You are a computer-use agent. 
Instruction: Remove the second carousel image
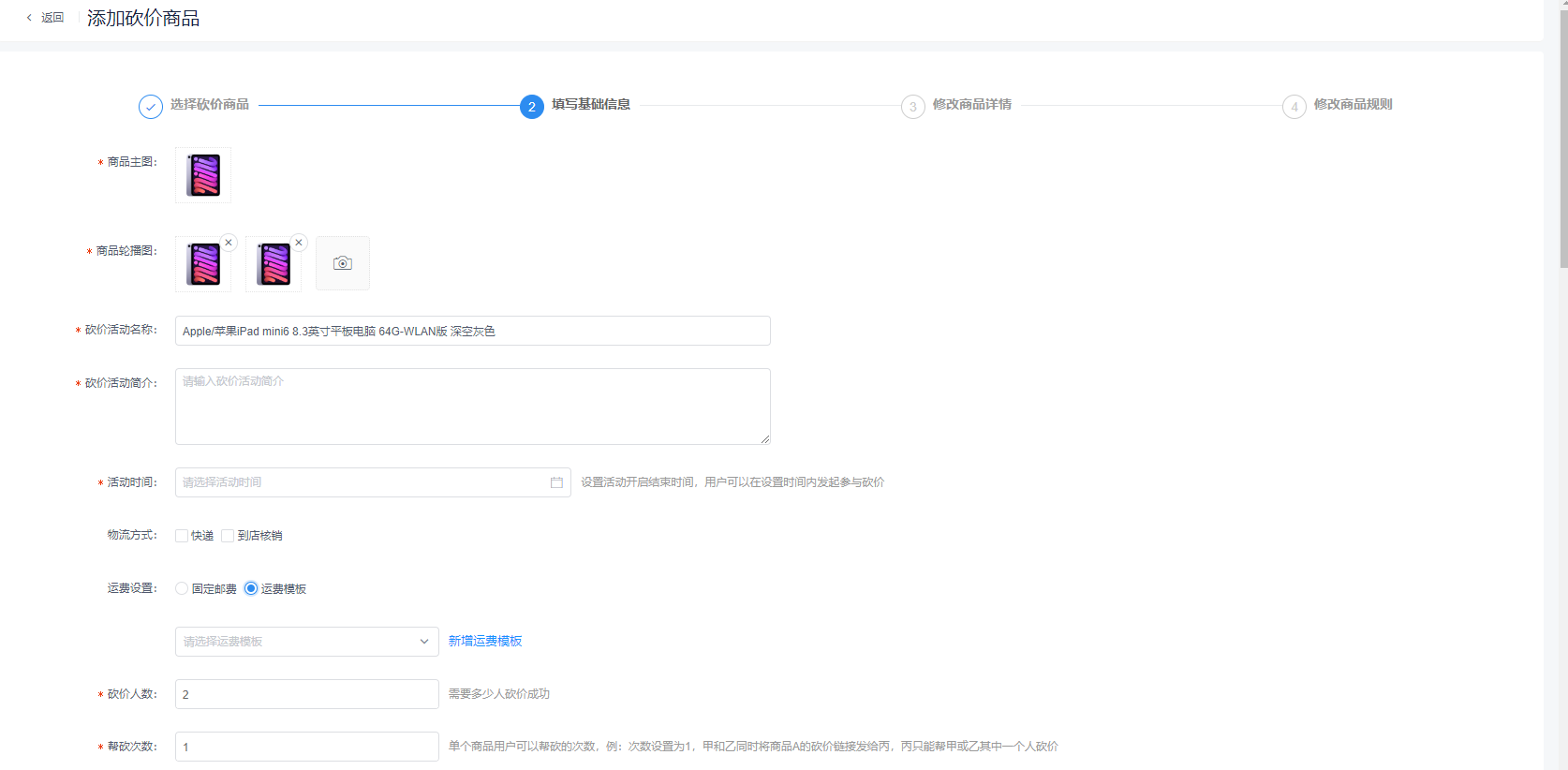pos(299,243)
